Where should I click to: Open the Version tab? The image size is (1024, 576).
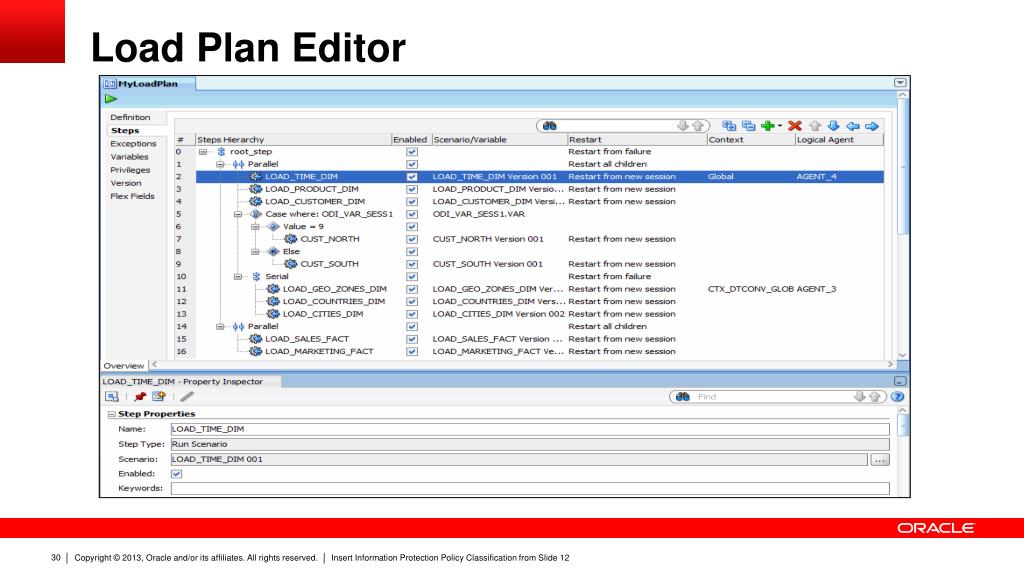tap(125, 183)
